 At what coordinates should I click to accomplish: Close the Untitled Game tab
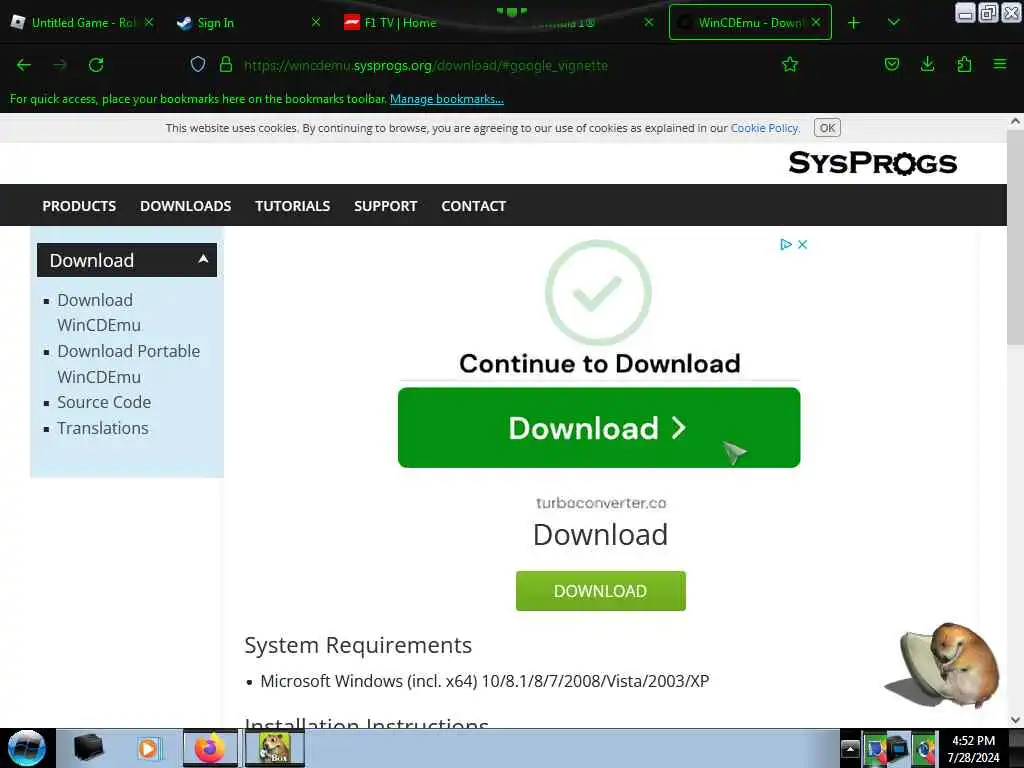point(149,22)
